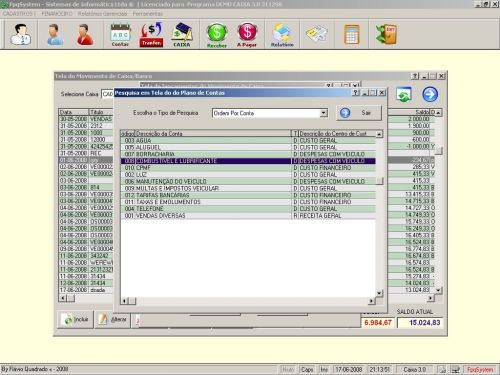Click the Data column header in cash grid
Image resolution: width=500 pixels, height=375 pixels.
click(74, 112)
